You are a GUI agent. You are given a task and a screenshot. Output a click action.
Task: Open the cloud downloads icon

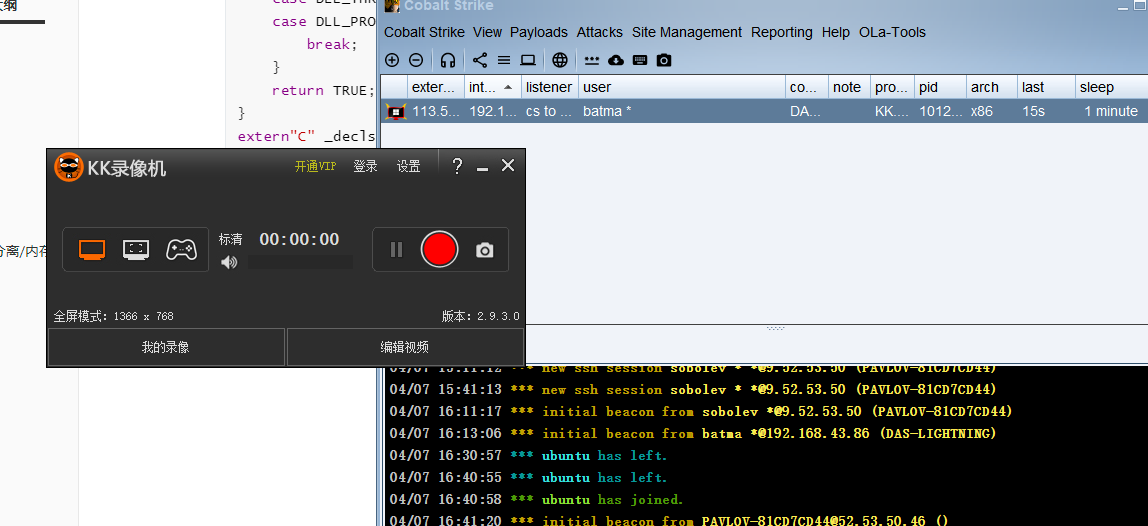(x=616, y=60)
